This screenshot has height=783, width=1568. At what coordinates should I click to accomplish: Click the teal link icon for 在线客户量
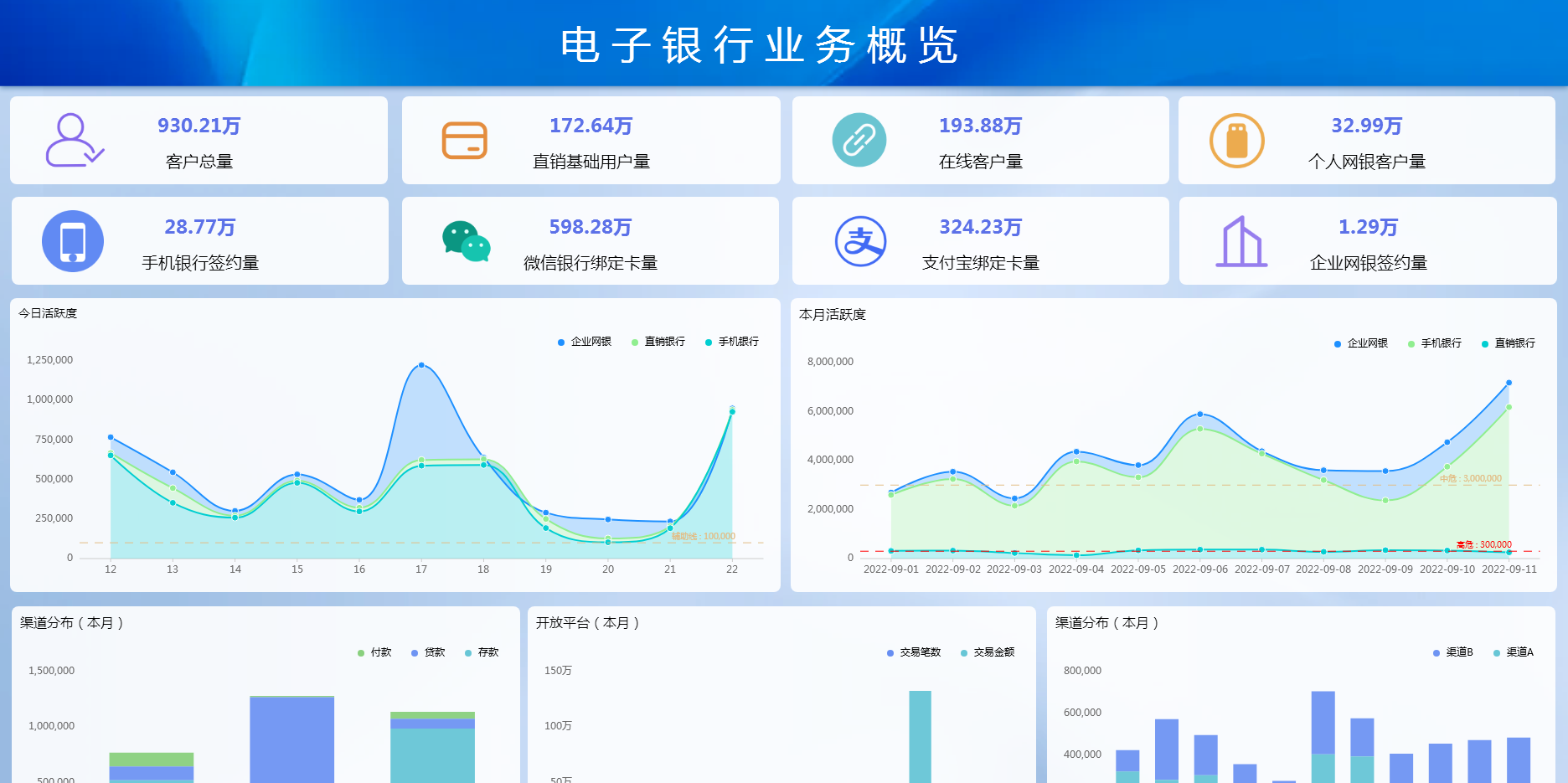[859, 140]
